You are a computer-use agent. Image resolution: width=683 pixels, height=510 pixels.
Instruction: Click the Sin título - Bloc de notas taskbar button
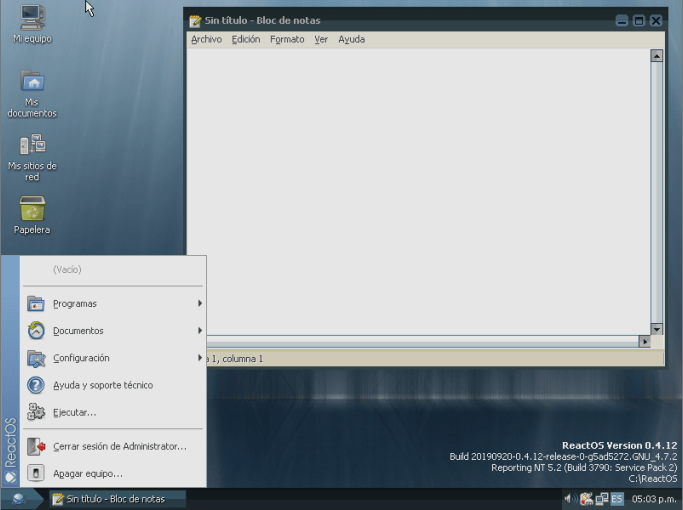(117, 499)
